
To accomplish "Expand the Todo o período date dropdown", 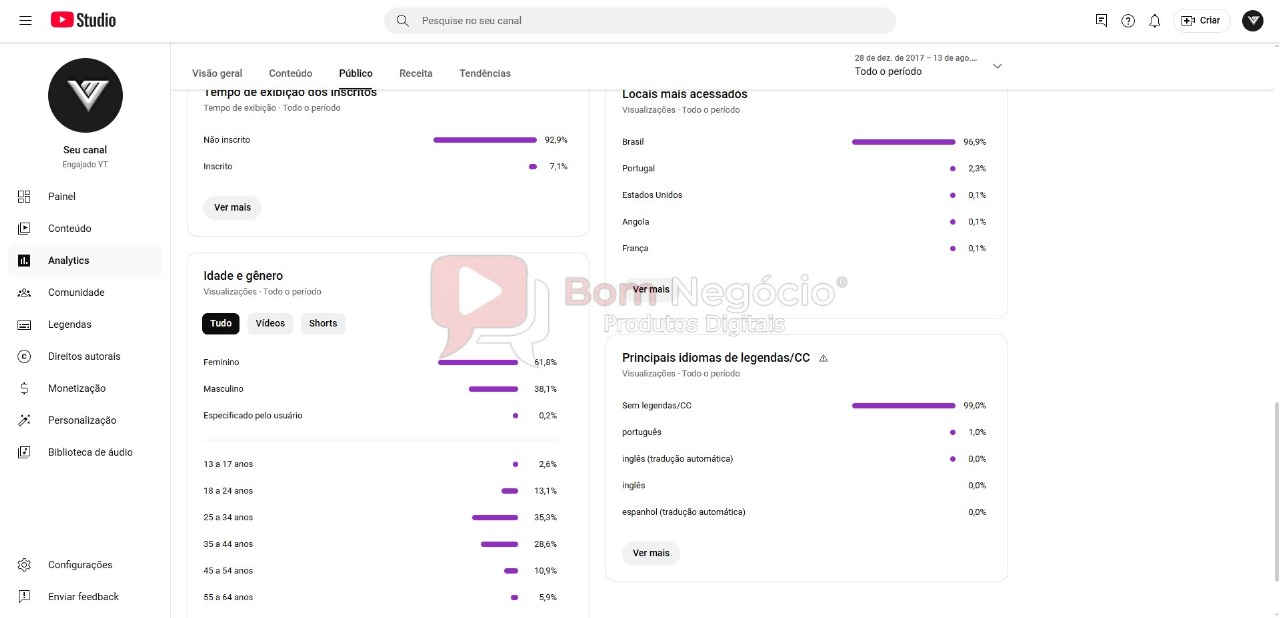I will pyautogui.click(x=928, y=65).
